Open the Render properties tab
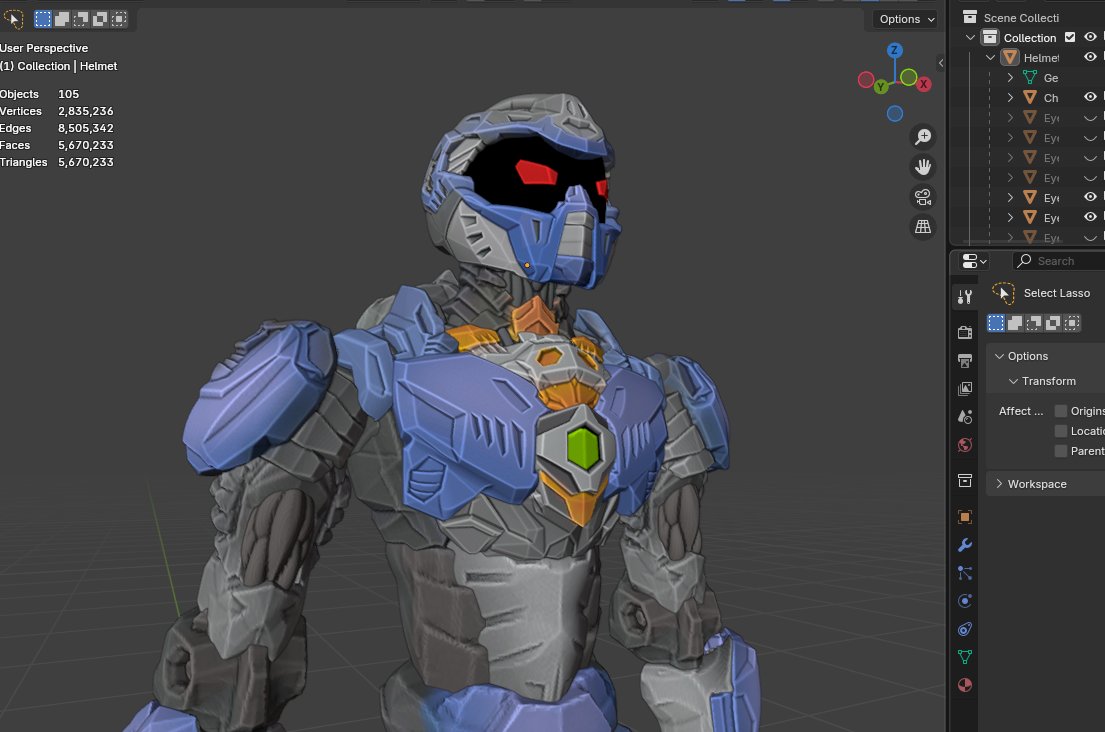 tap(965, 332)
